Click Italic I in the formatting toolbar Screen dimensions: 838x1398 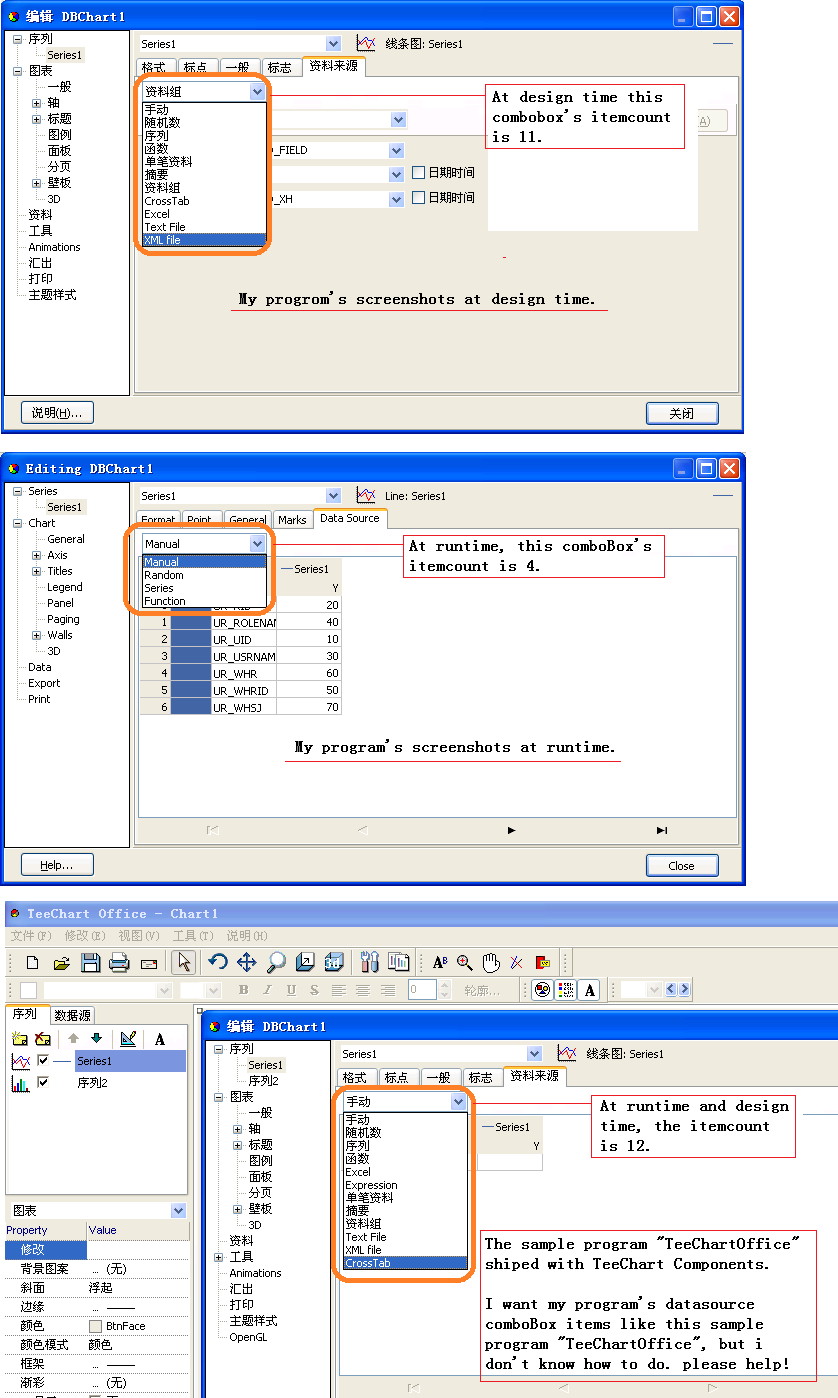pos(267,990)
